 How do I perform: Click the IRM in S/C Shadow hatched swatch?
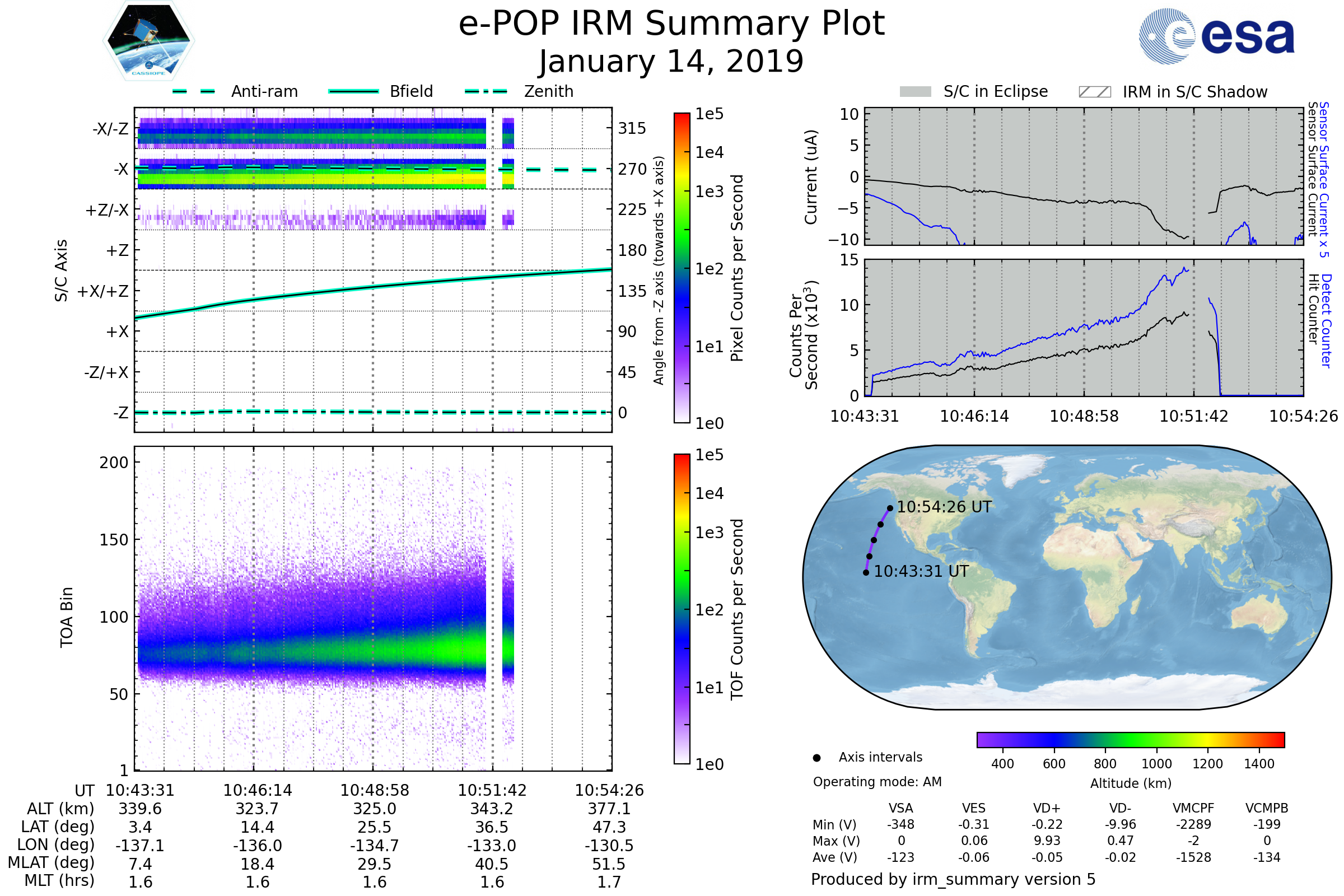tap(1094, 92)
